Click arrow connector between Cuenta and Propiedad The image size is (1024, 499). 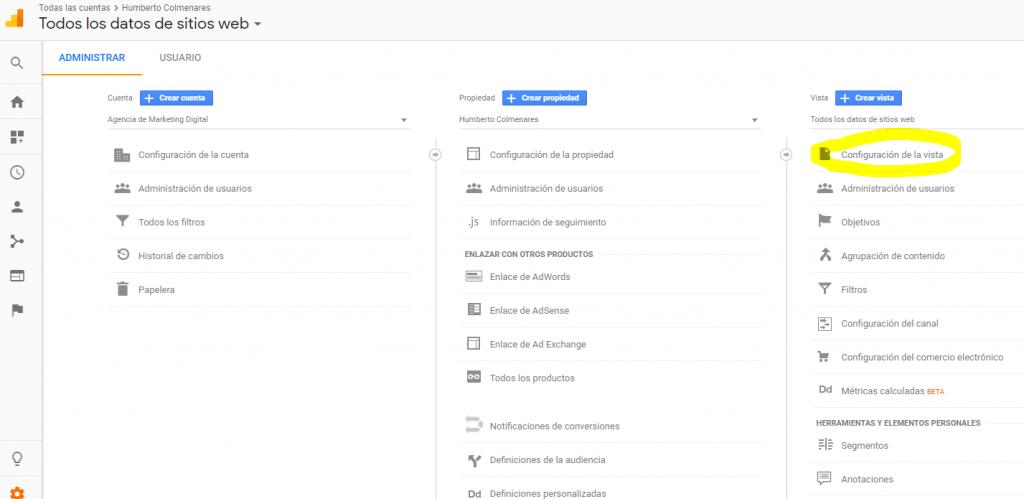pyautogui.click(x=435, y=155)
